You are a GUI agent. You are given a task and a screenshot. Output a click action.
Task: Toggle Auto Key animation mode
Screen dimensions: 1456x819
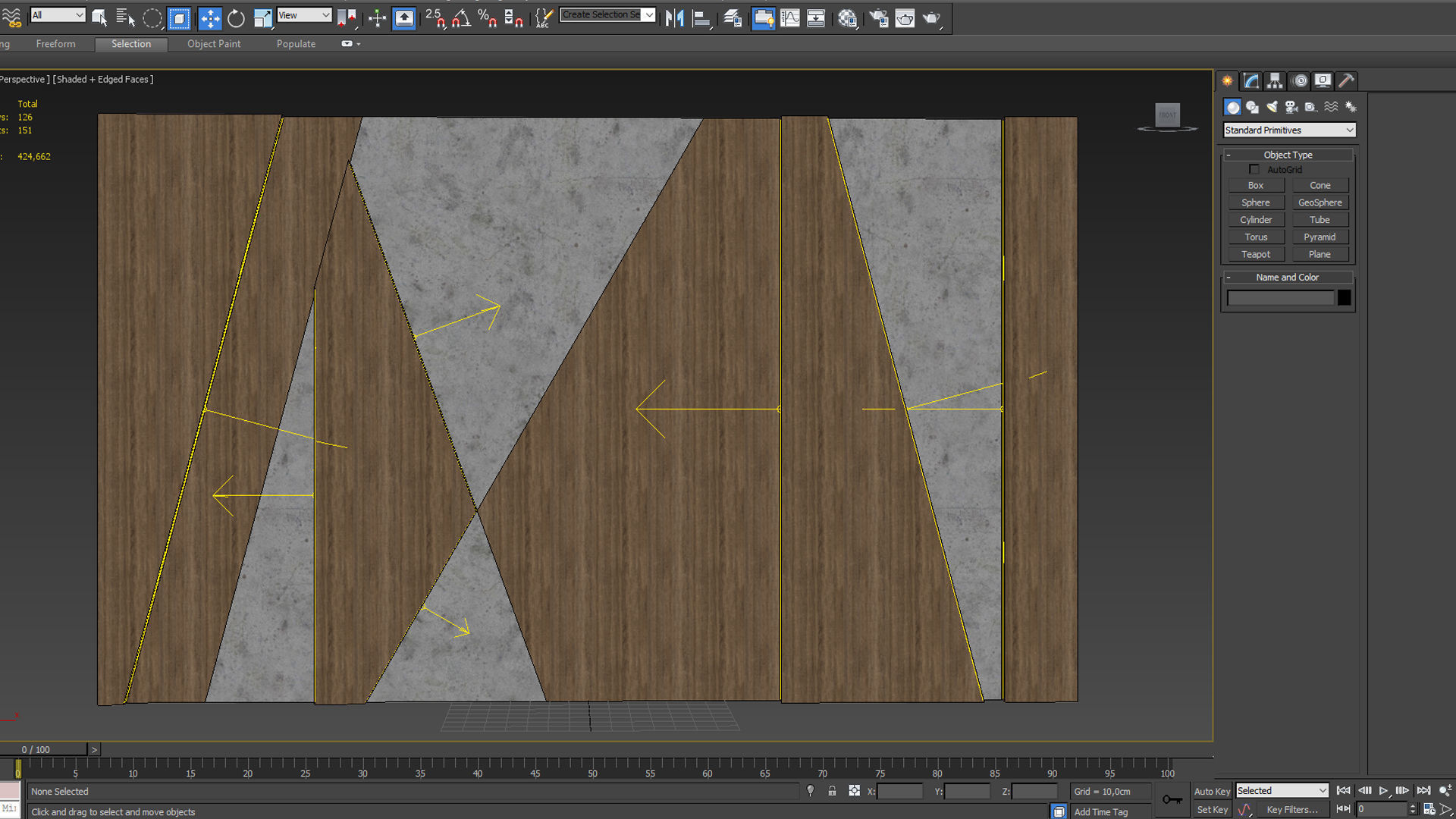1212,791
